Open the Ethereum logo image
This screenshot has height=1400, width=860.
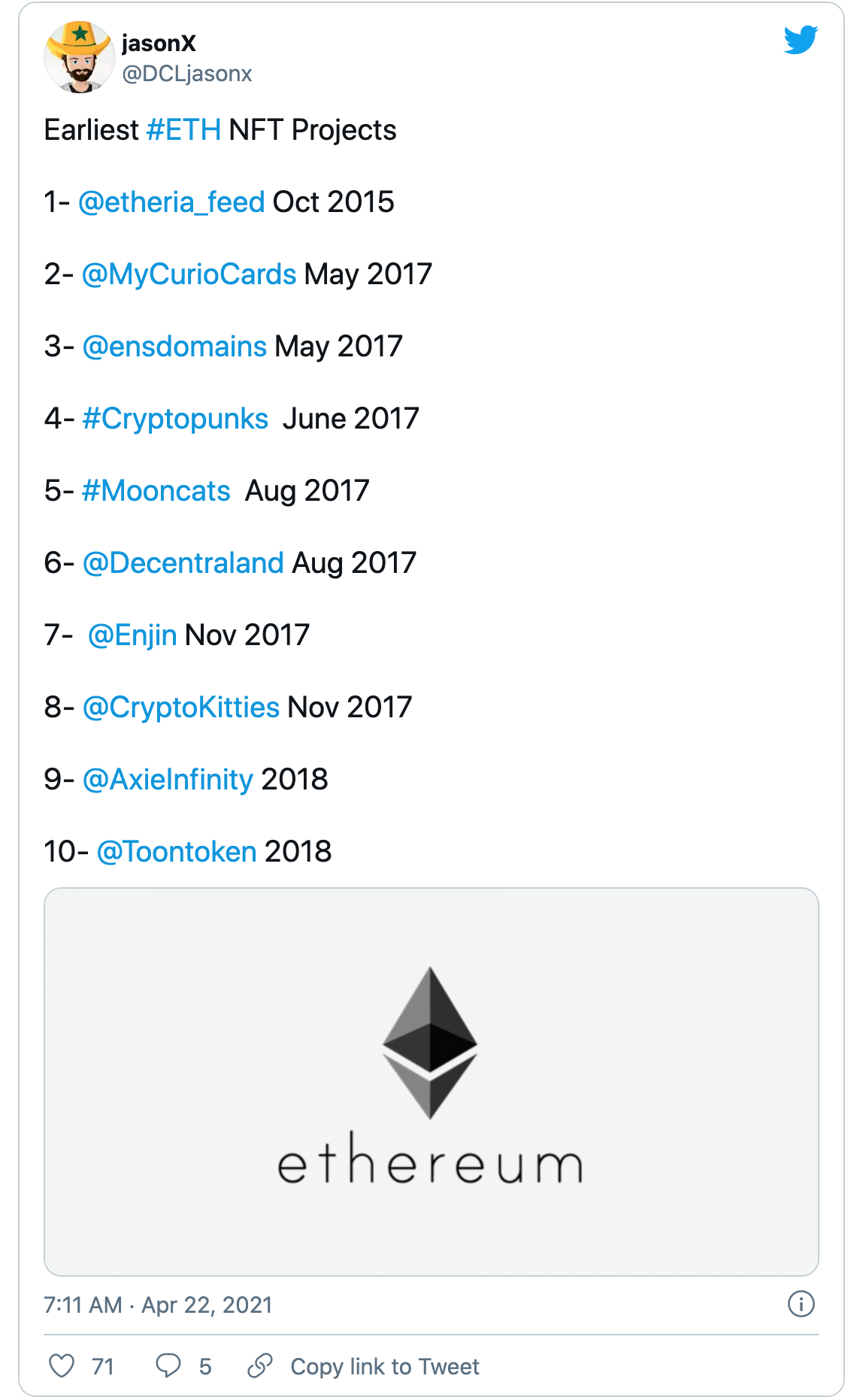pos(431,1081)
